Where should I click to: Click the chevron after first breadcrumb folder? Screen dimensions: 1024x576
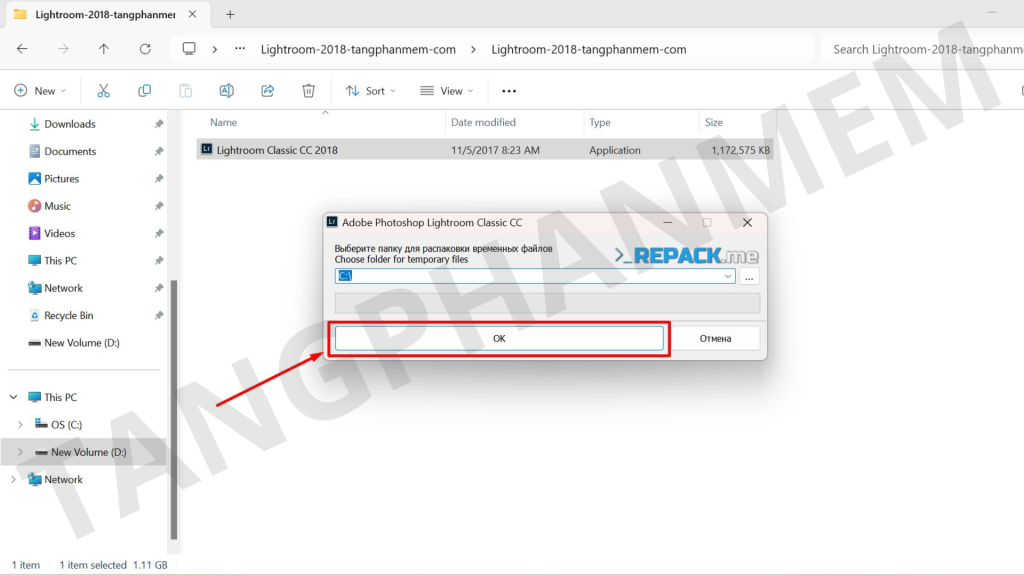tap(473, 50)
